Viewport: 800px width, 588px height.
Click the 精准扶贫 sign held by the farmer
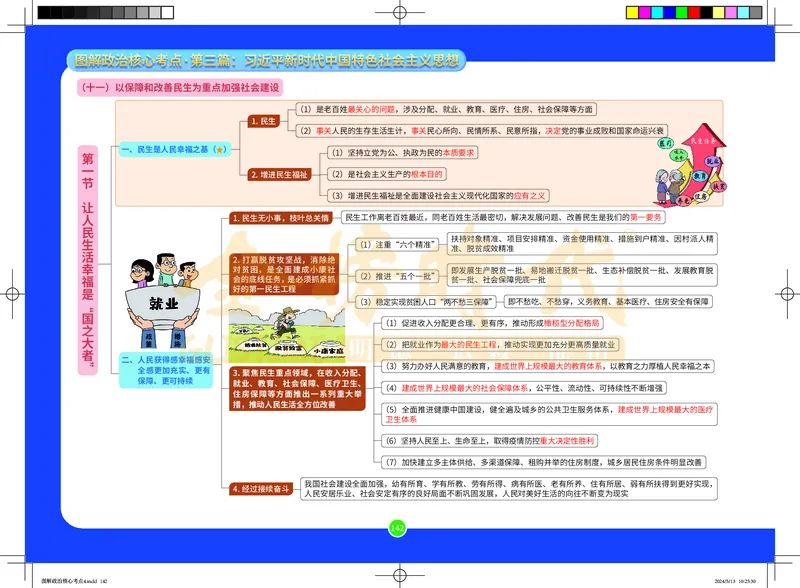point(254,345)
